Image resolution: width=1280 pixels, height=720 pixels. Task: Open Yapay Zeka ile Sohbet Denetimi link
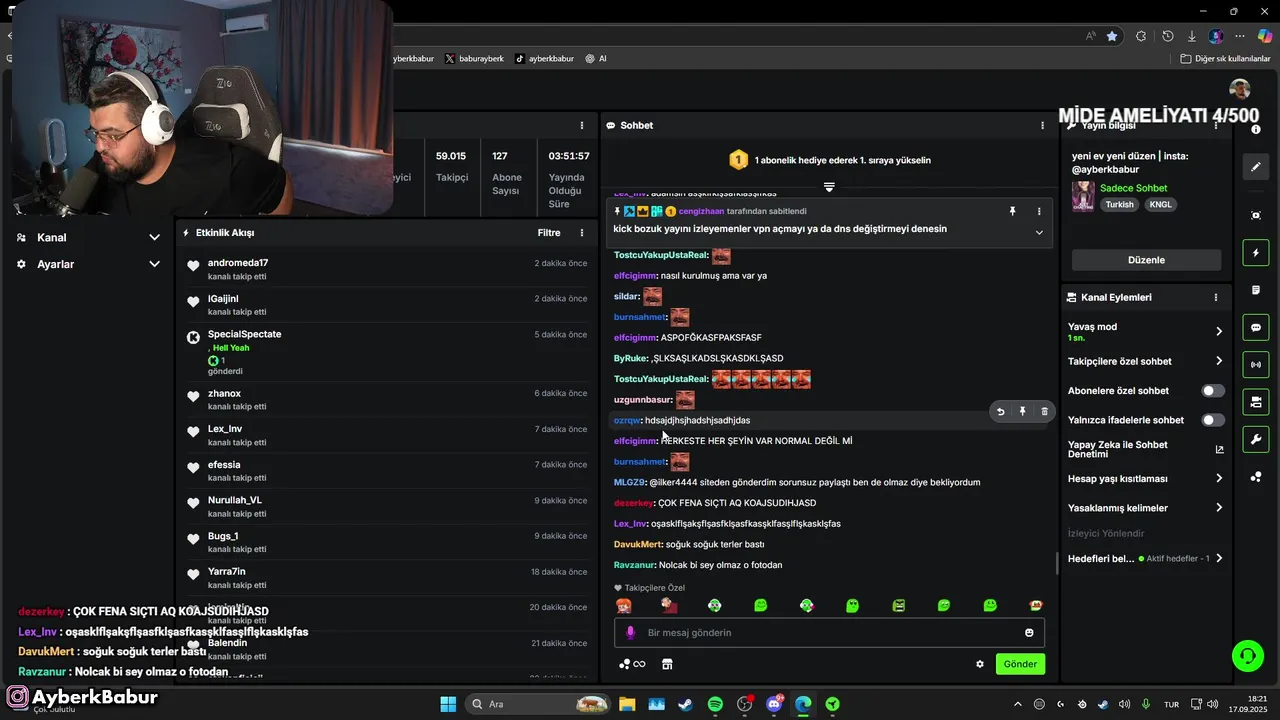(x=1146, y=449)
